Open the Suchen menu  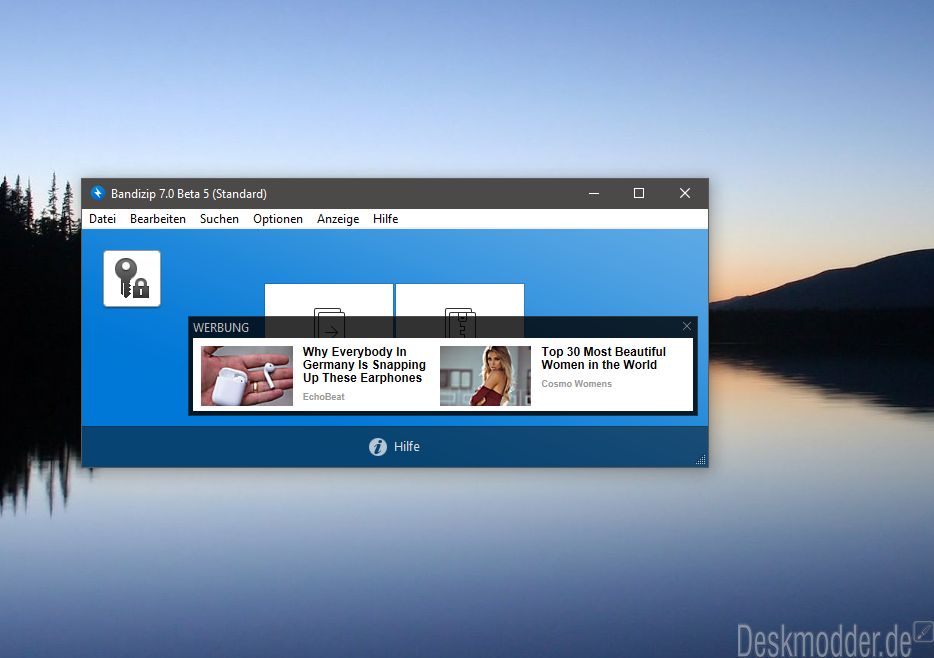click(x=219, y=219)
